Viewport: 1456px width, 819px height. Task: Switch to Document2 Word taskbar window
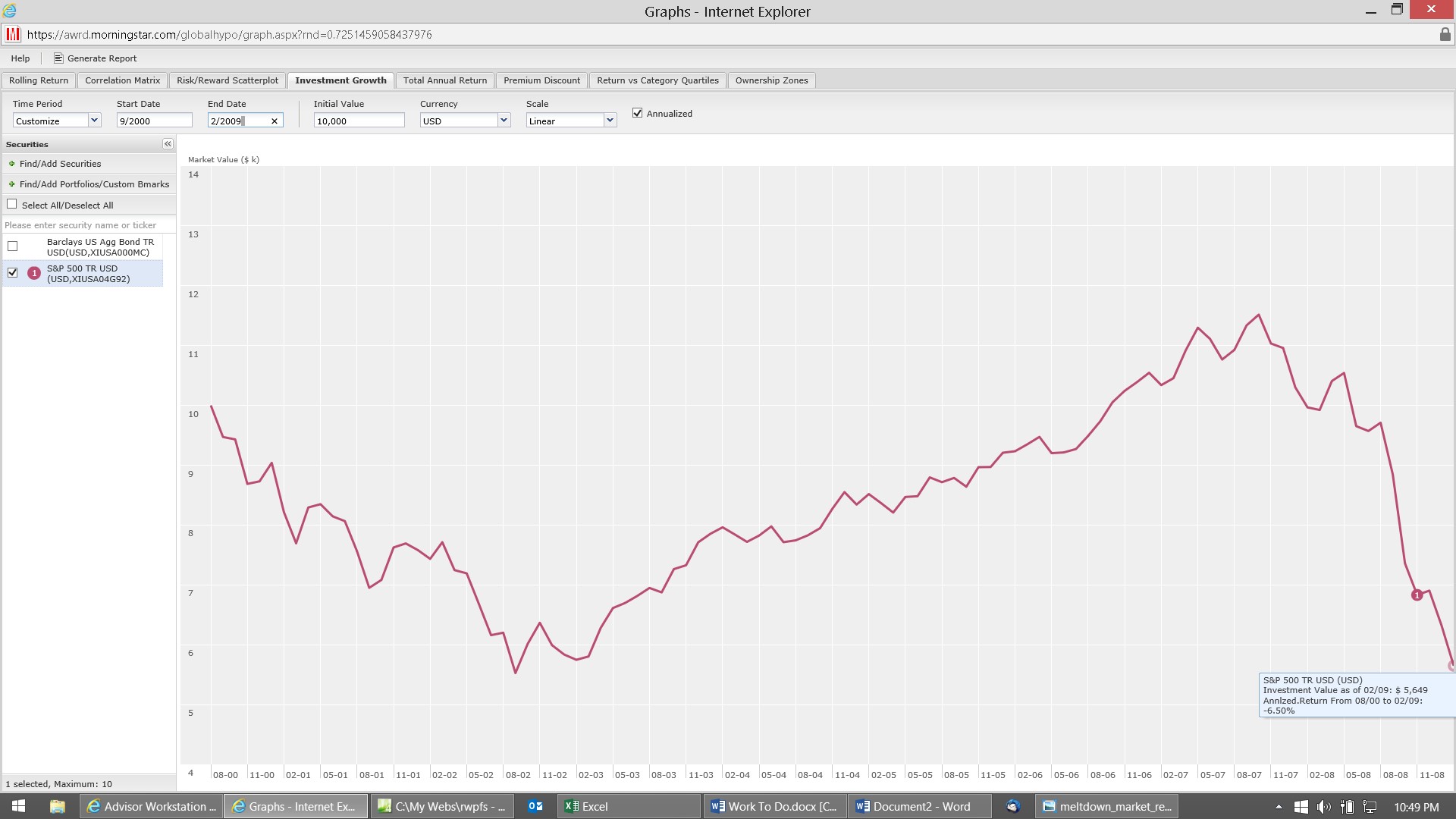(x=919, y=806)
